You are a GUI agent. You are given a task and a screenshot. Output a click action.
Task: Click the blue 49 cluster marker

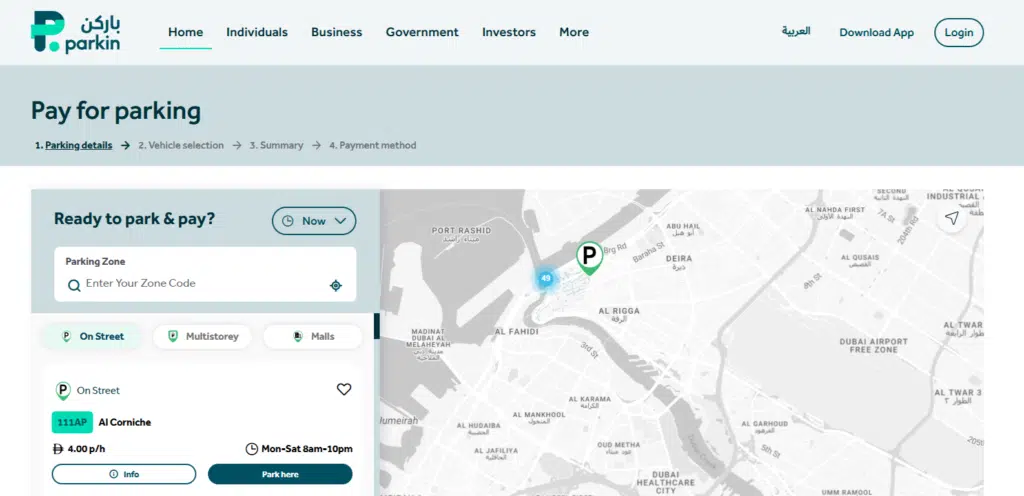pyautogui.click(x=545, y=279)
